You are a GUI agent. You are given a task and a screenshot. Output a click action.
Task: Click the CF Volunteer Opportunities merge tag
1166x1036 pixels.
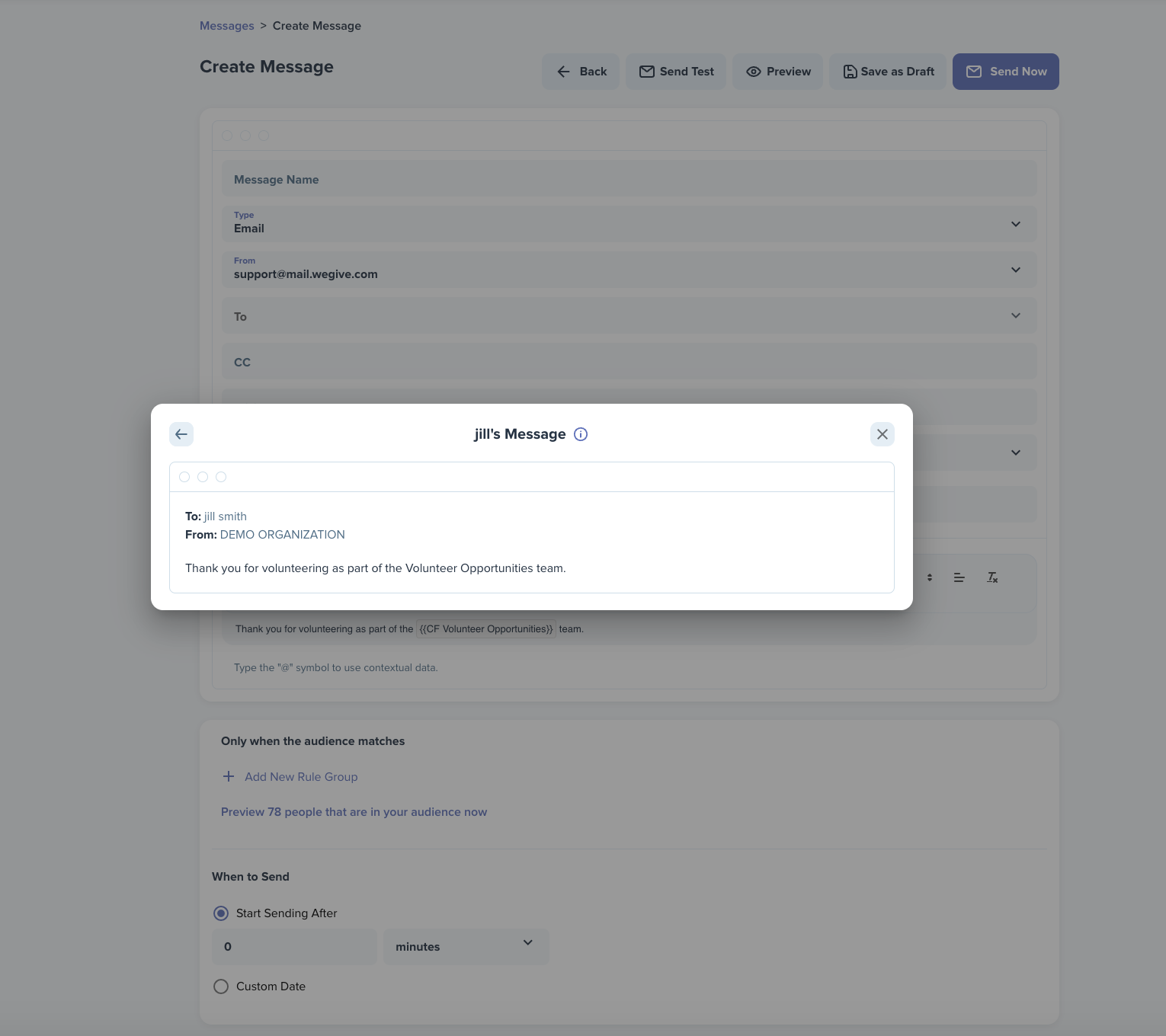click(x=486, y=629)
